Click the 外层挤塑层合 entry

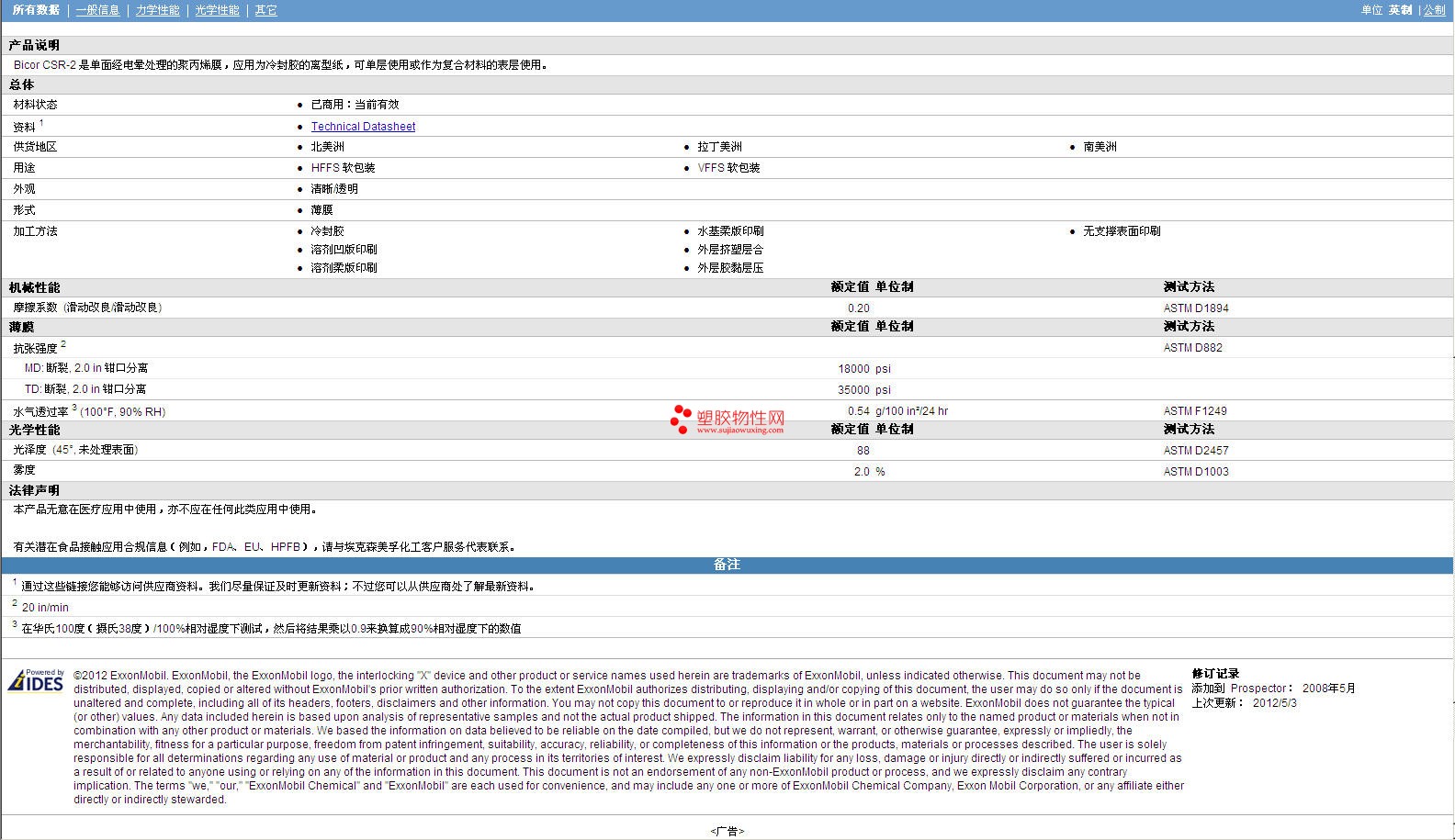(730, 250)
